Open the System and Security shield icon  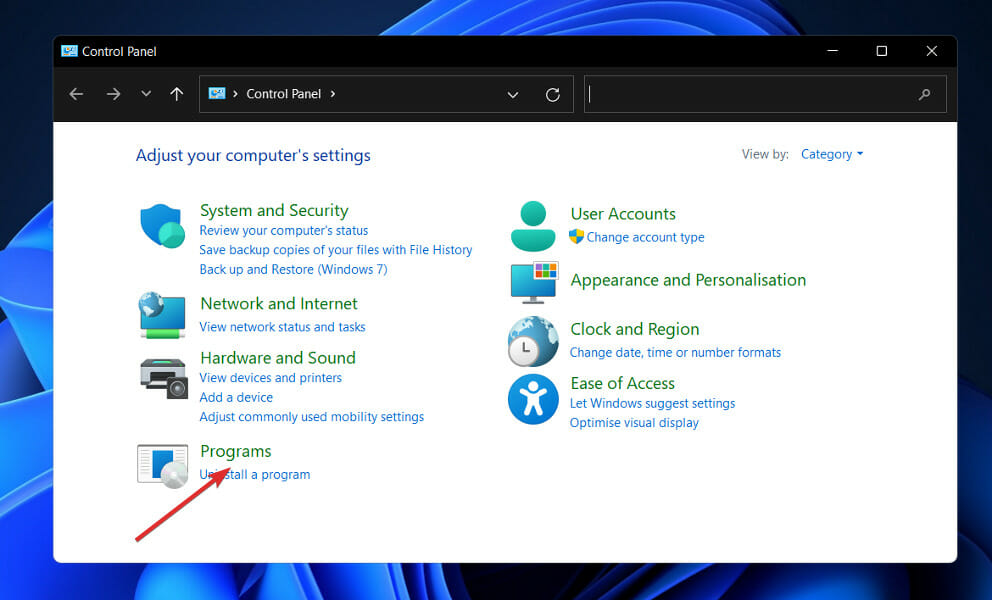pyautogui.click(x=162, y=225)
